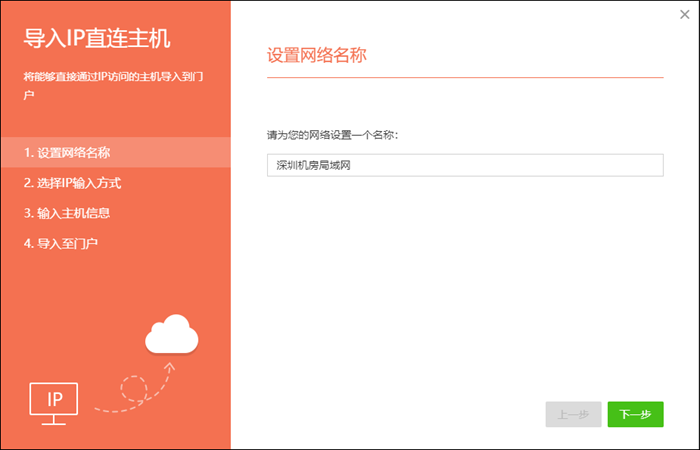Select step 1 设置网络名称
The width and height of the screenshot is (700, 450).
coord(67,153)
